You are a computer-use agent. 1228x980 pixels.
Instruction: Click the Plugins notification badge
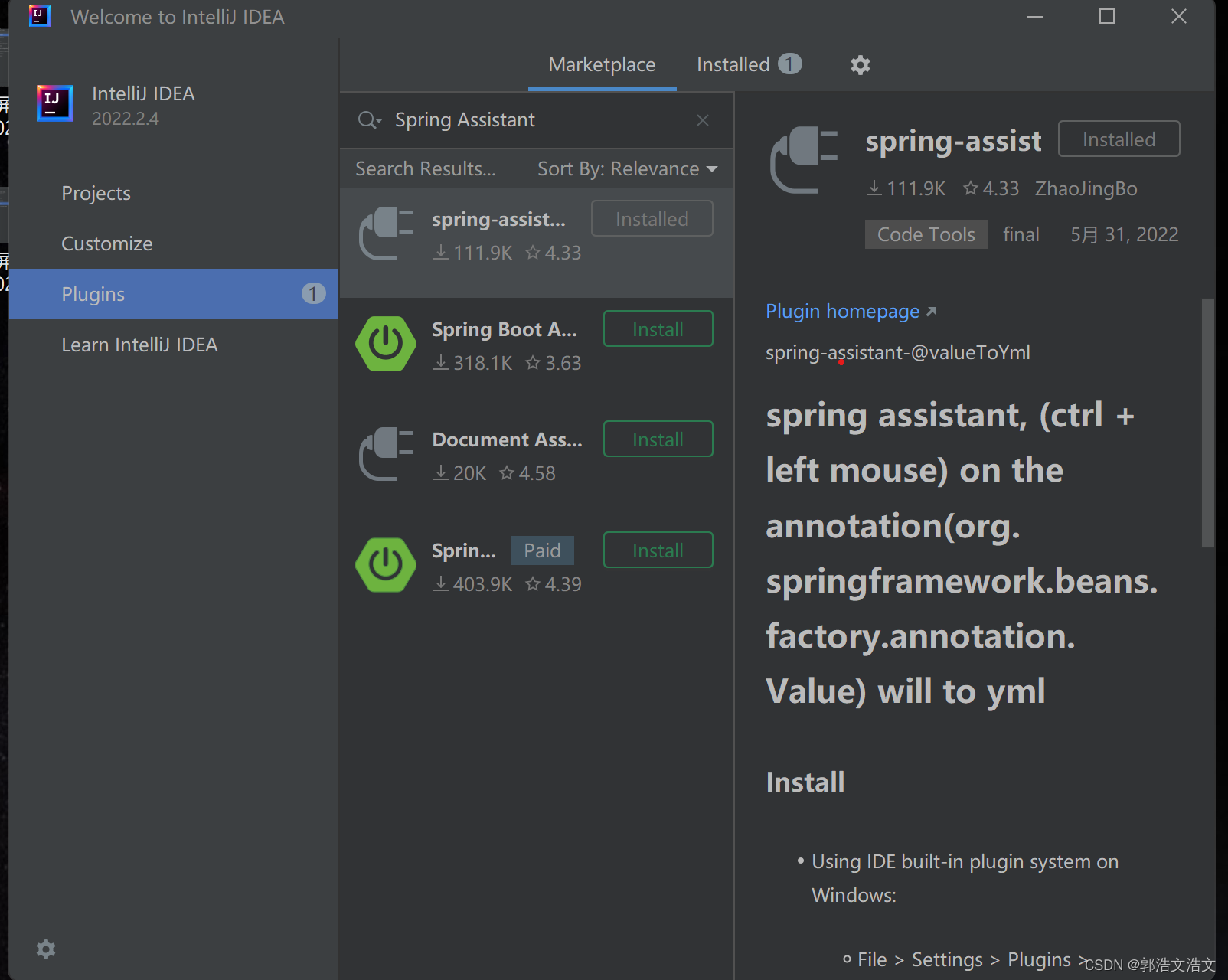pos(313,294)
